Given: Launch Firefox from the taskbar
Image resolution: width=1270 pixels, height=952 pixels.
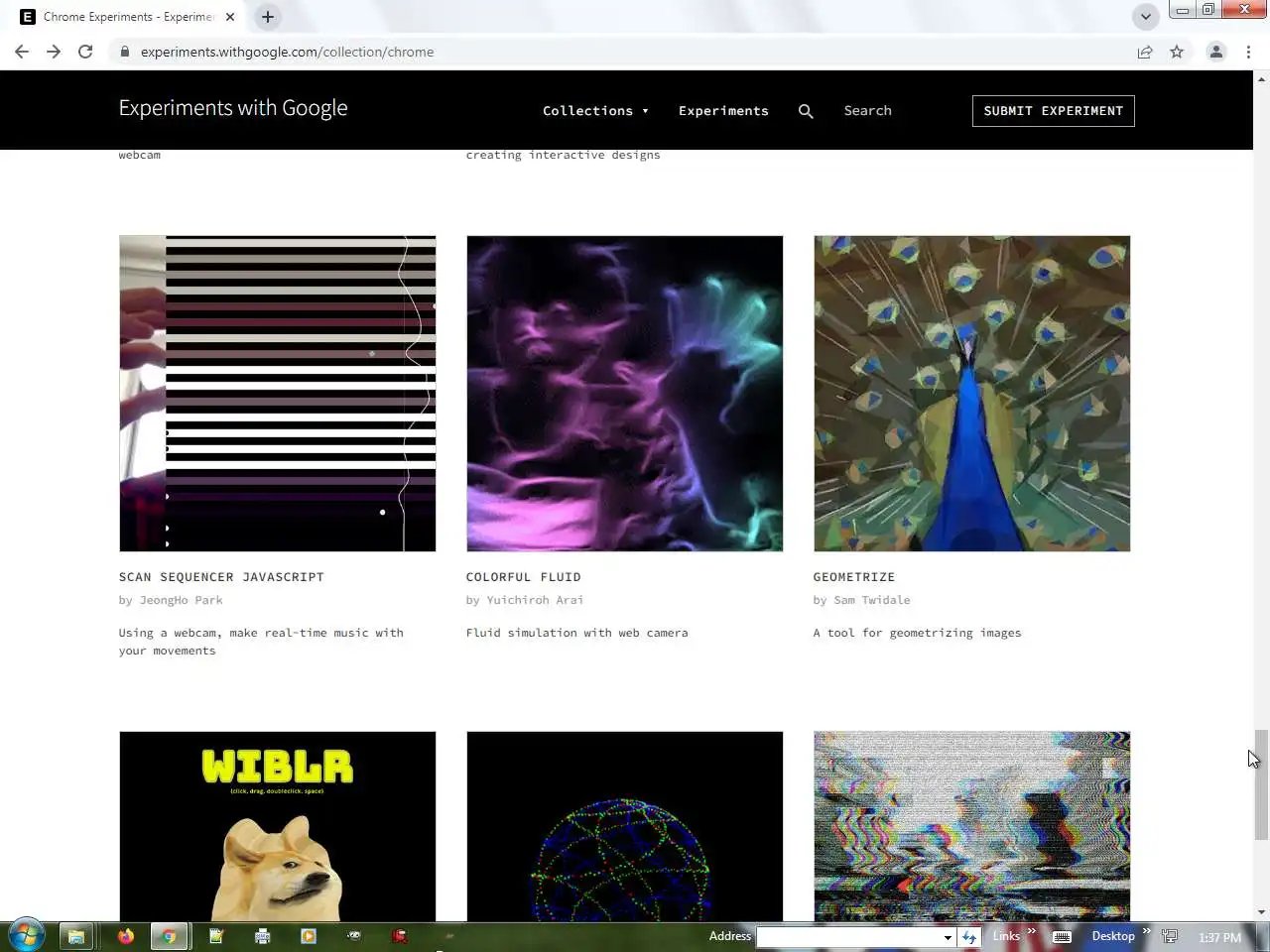Looking at the screenshot, I should coord(126,935).
